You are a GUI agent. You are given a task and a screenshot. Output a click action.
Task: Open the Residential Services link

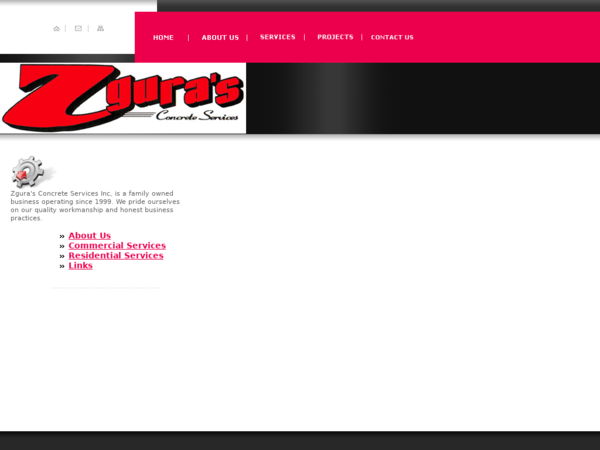coord(116,256)
